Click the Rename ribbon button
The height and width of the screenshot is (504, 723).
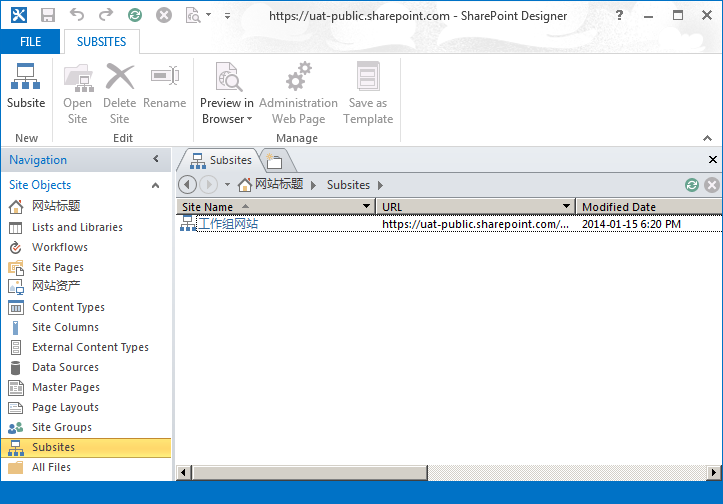(165, 87)
